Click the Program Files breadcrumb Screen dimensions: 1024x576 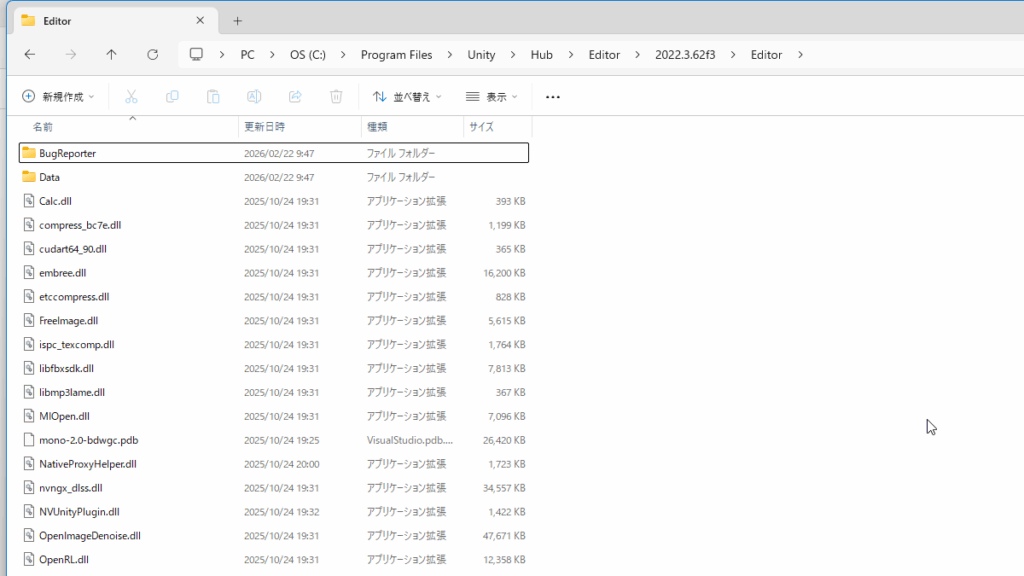pyautogui.click(x=396, y=55)
